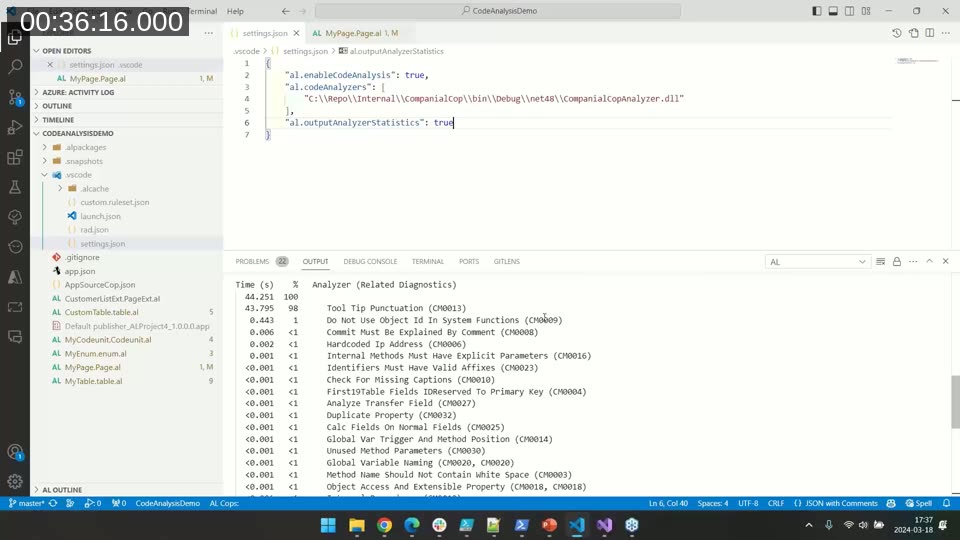This screenshot has height=540, width=960.
Task: Close the bottom panel
Action: point(945,261)
